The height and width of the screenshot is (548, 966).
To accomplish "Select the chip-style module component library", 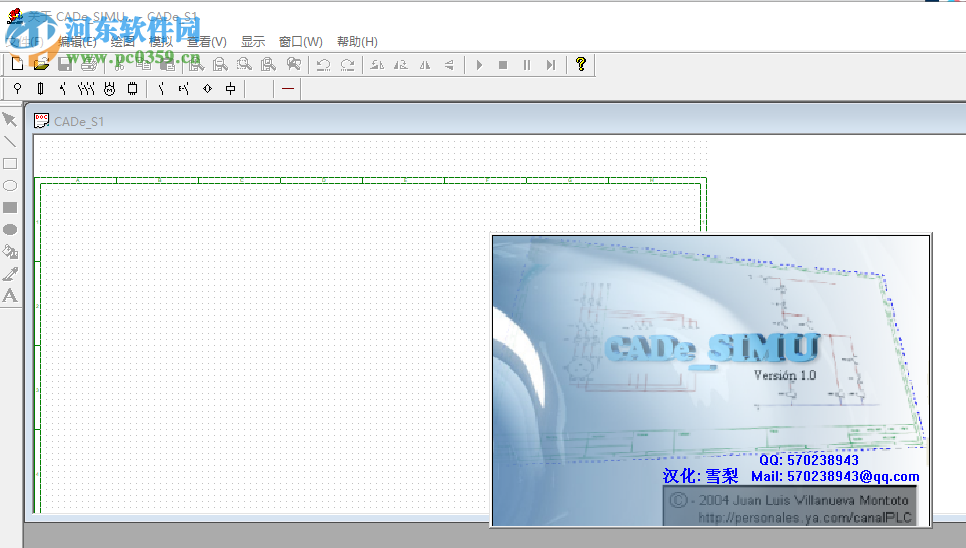I will [x=132, y=89].
